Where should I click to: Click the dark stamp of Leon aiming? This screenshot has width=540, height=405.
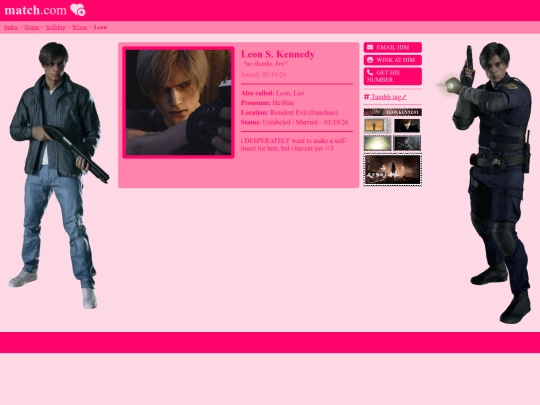pyautogui.click(x=407, y=143)
